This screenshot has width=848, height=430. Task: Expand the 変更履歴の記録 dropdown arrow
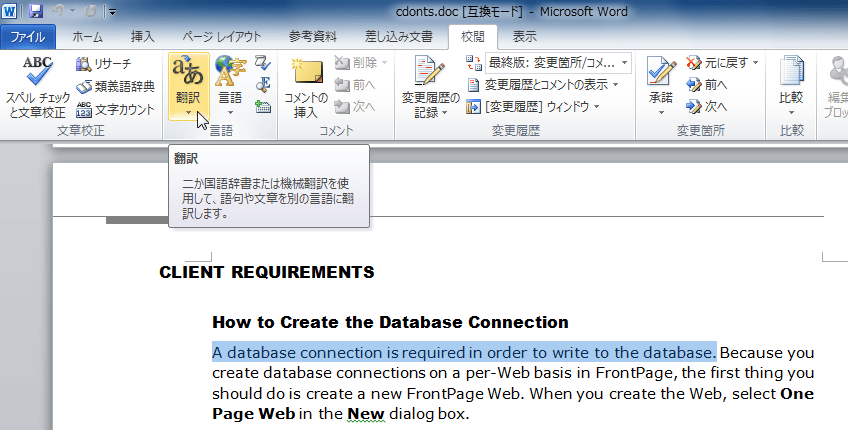coord(445,113)
